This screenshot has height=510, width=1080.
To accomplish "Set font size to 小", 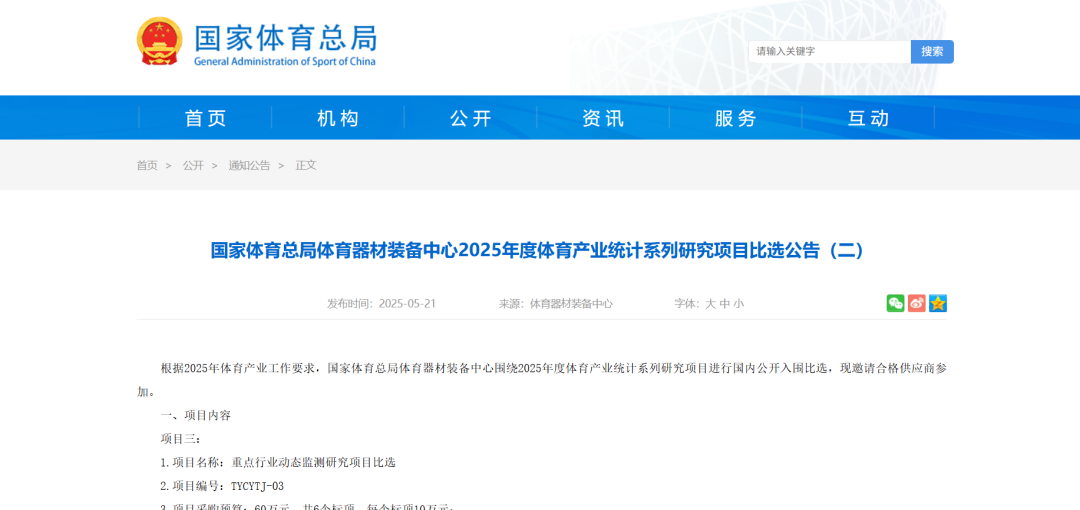I will [x=738, y=304].
